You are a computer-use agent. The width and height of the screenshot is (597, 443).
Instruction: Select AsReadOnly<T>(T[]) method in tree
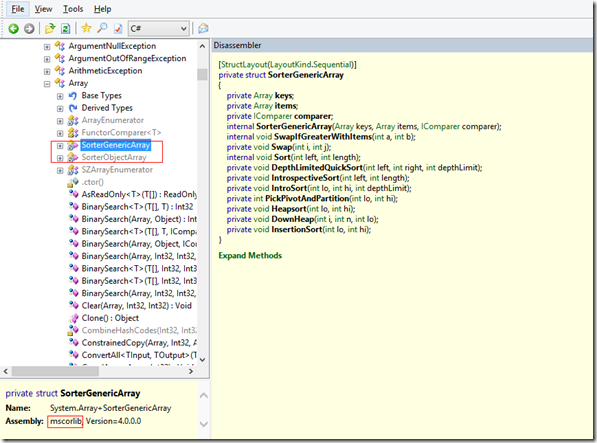[139, 194]
